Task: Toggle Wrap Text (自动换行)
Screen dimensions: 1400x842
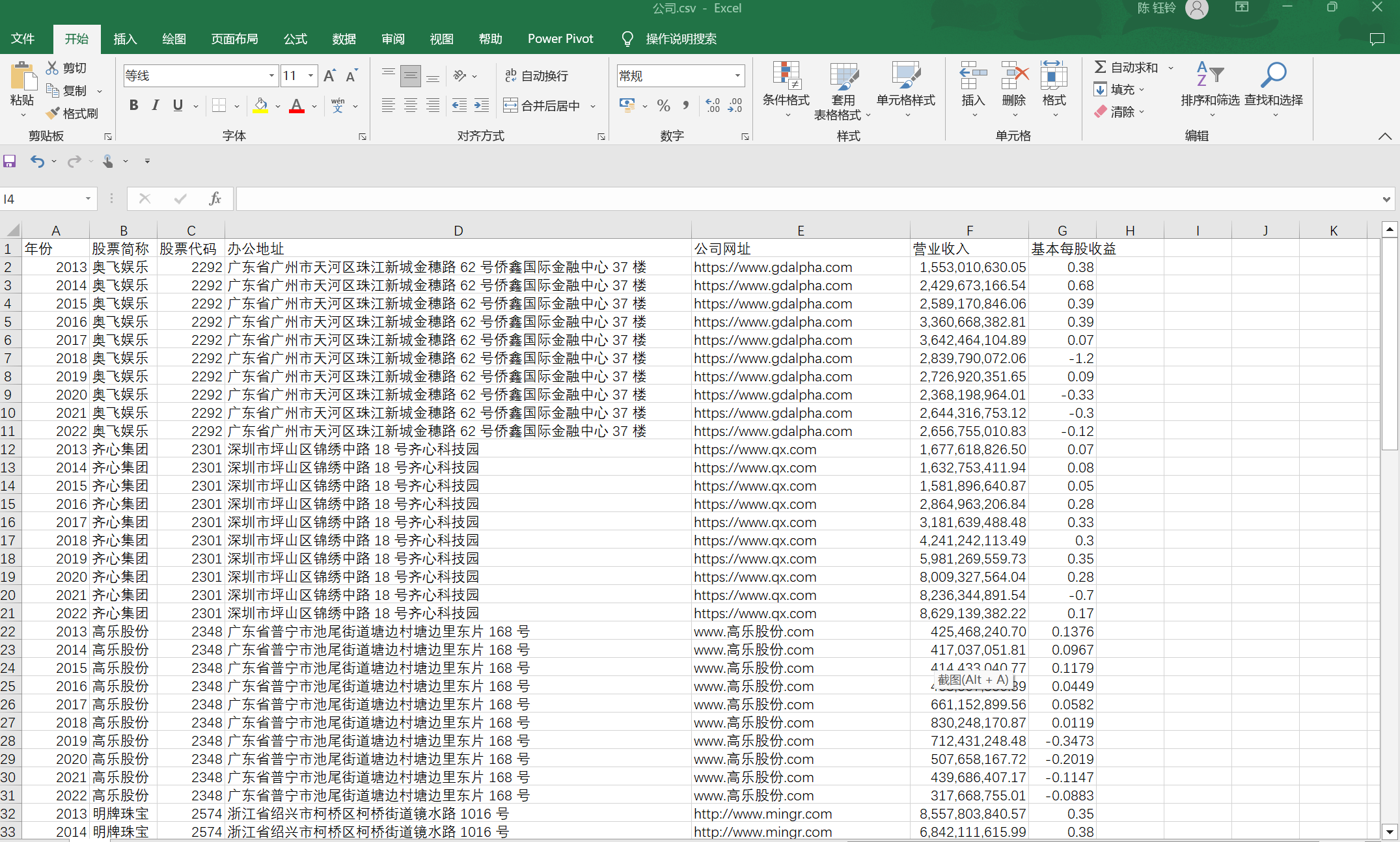Action: (537, 75)
